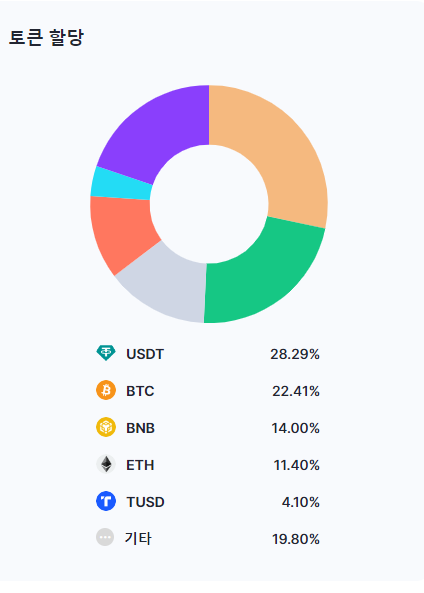The image size is (424, 593).
Task: Click the 11.40% ETH percentage value
Action: [297, 465]
